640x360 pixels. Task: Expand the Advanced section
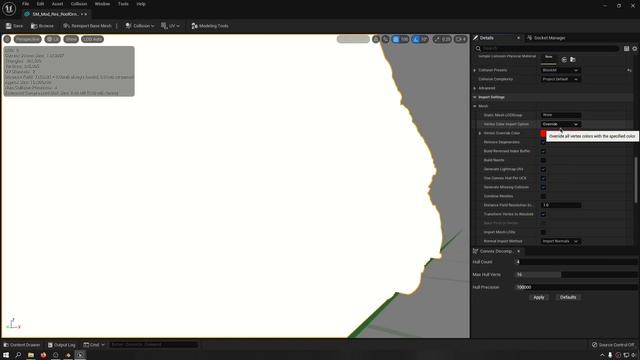[475, 88]
